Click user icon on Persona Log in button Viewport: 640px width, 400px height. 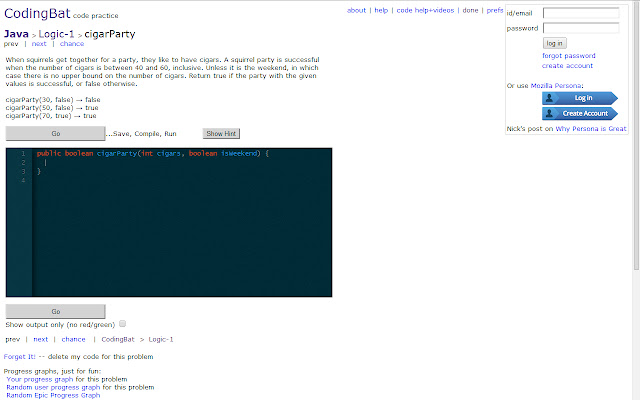[x=549, y=98]
